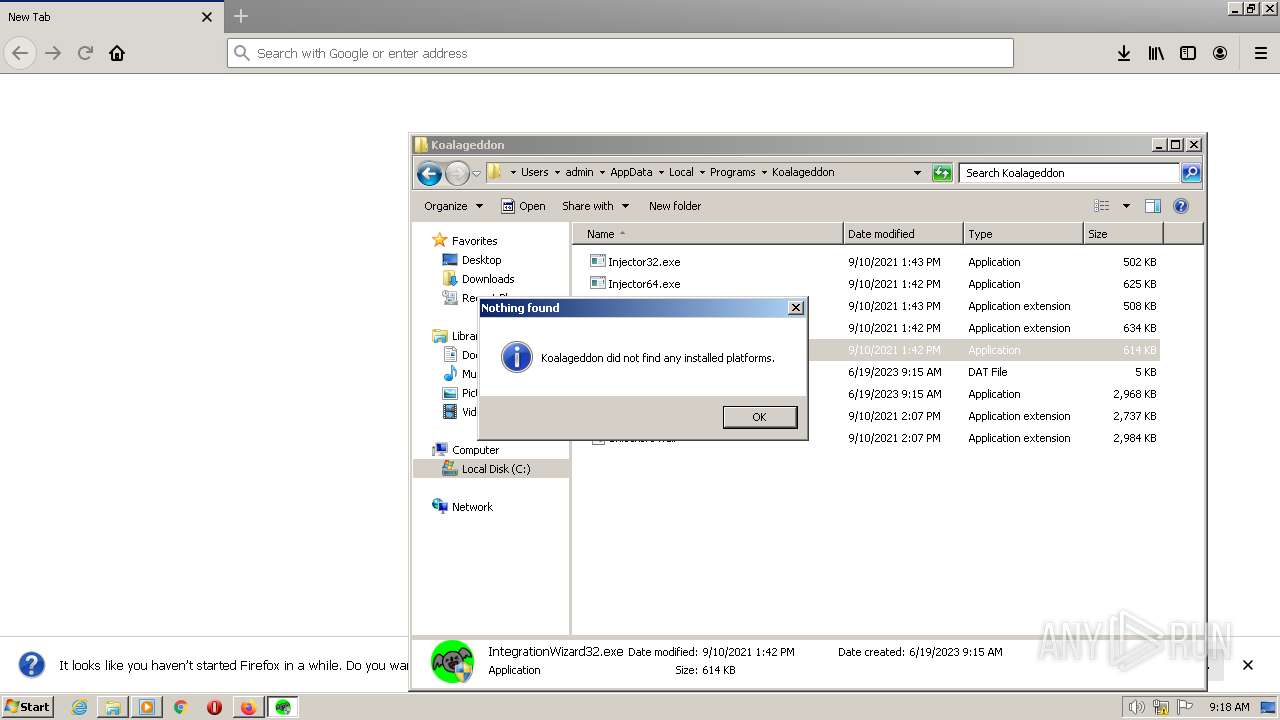1280x720 pixels.
Task: Toggle the preview pane
Action: [1153, 206]
